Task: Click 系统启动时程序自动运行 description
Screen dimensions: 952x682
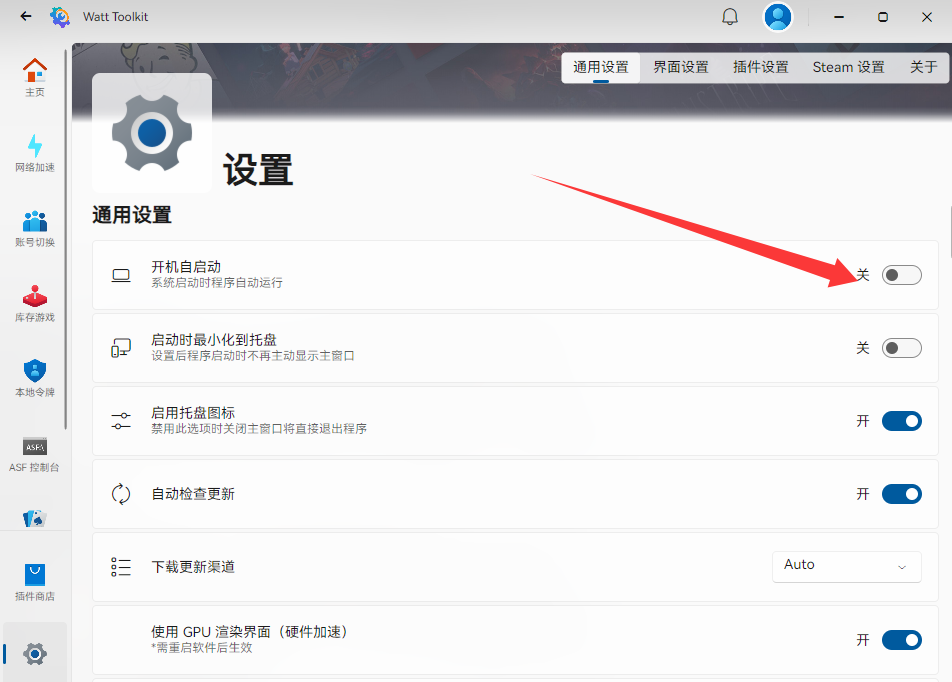Action: [217, 283]
